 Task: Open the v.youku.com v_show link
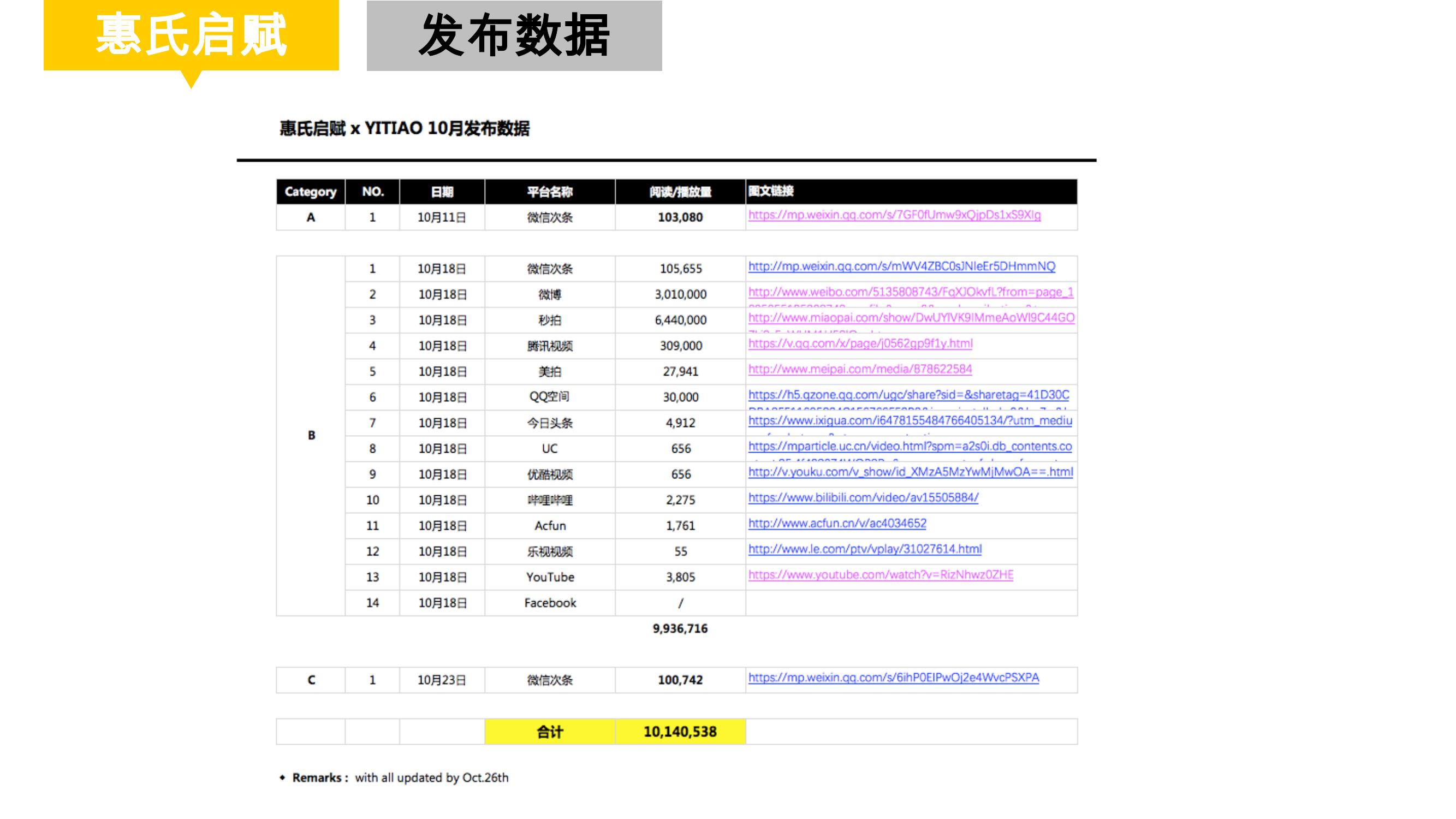911,472
